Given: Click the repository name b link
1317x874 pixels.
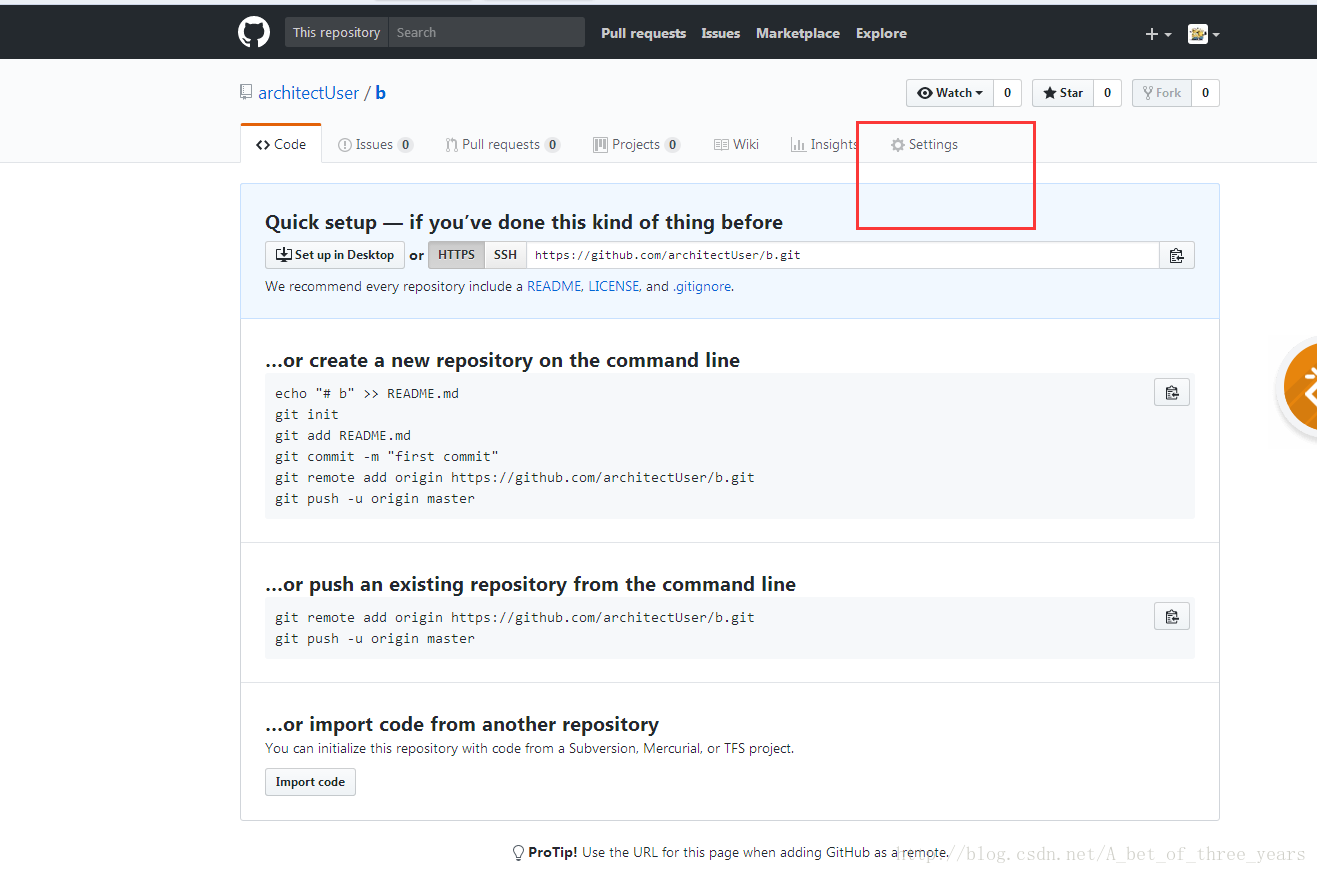Looking at the screenshot, I should coord(381,93).
